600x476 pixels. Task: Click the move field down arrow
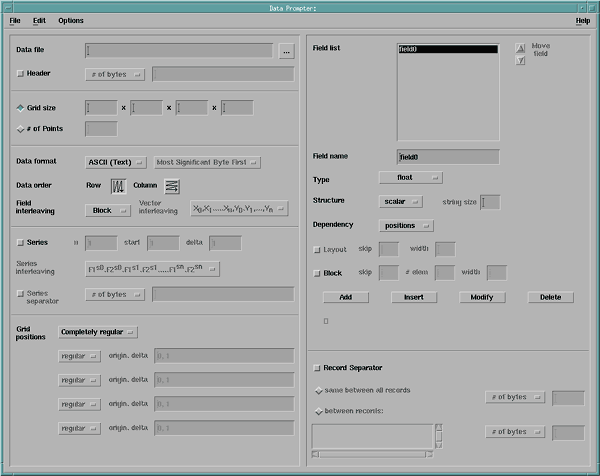point(520,61)
